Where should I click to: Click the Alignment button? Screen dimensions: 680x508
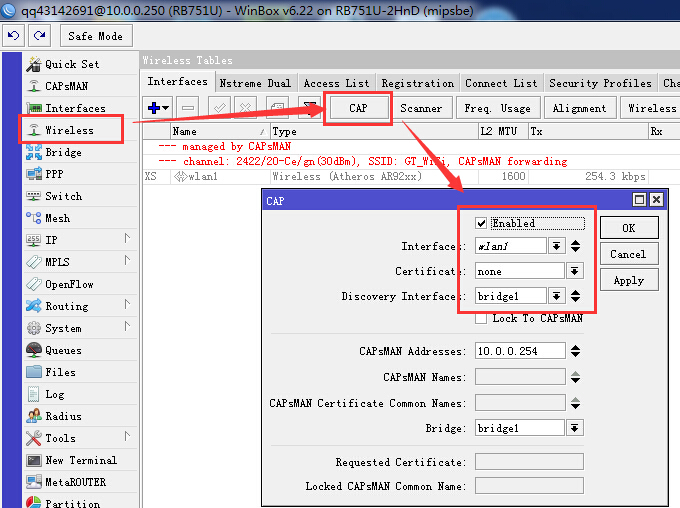(x=579, y=108)
